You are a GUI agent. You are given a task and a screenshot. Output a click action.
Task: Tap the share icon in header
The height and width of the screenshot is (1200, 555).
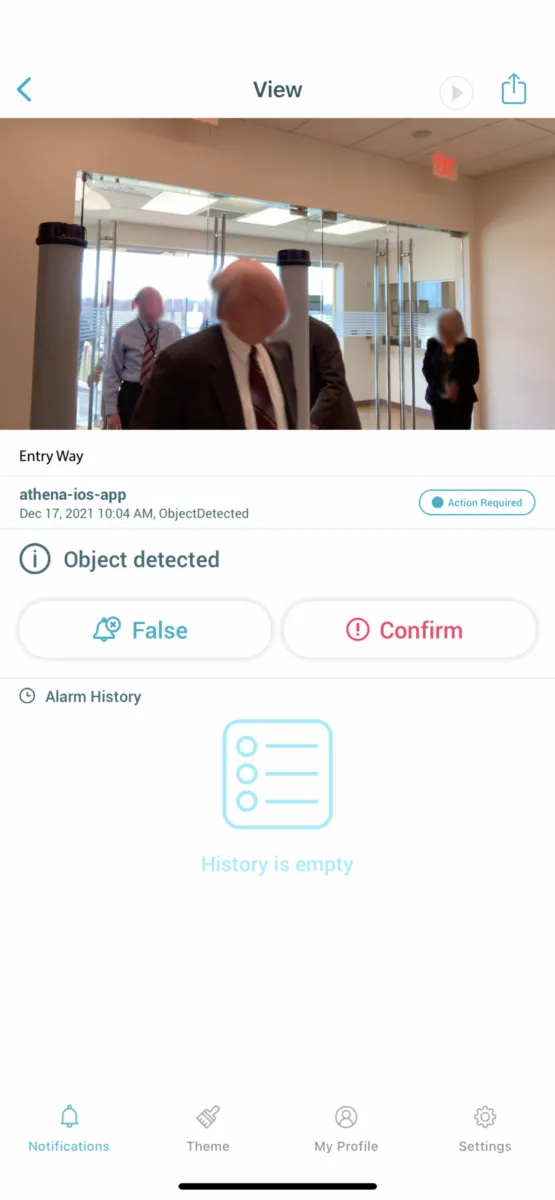513,89
